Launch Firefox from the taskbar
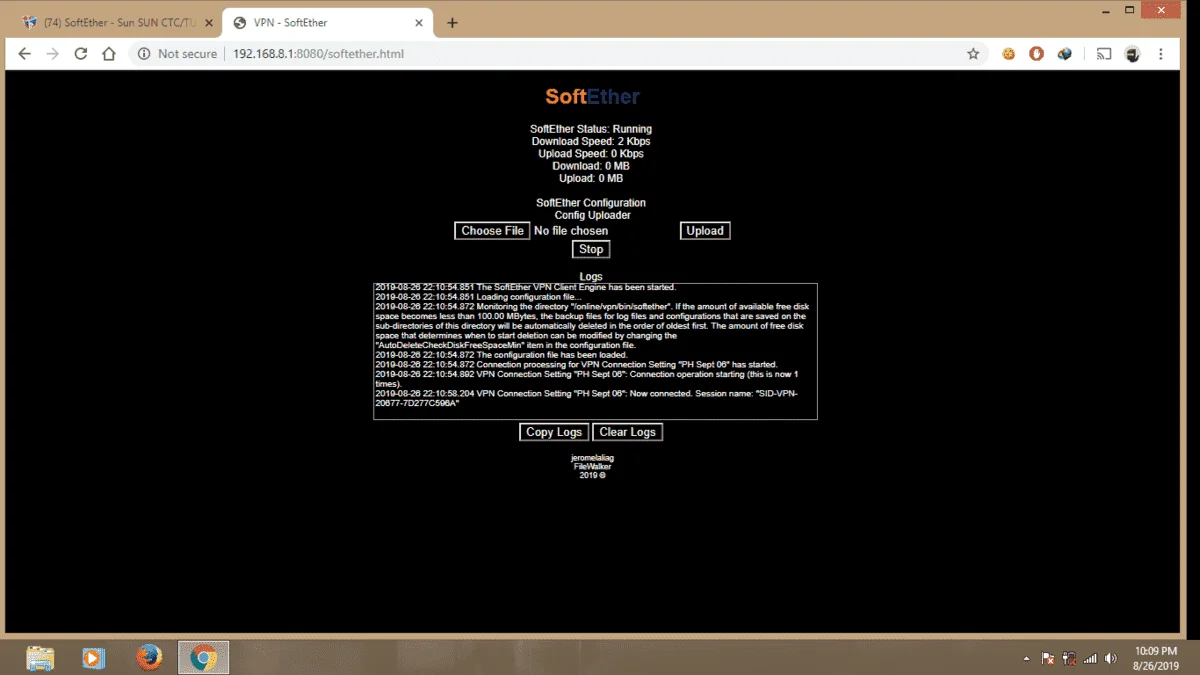Screen dimensions: 1200x675 [149, 657]
